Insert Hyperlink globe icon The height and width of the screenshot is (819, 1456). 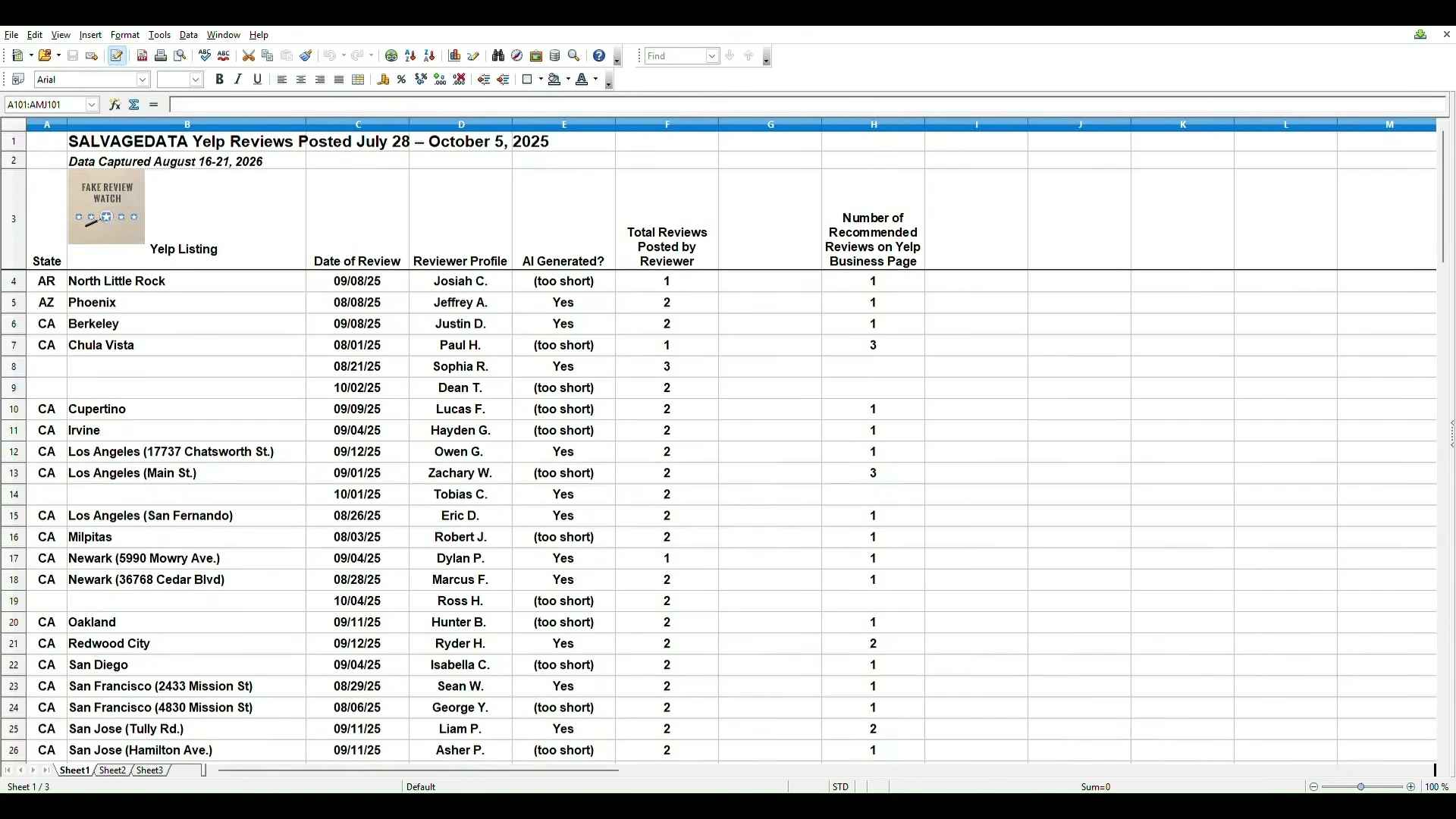coord(391,56)
